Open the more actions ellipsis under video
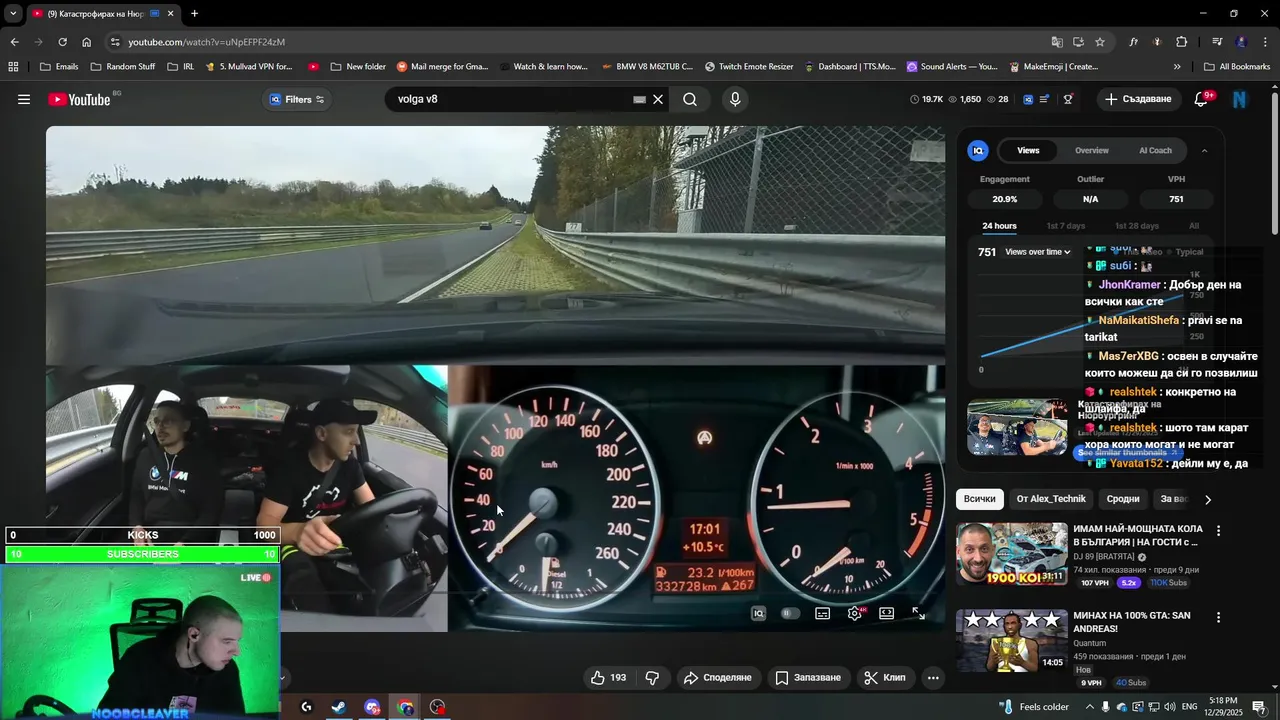 pyautogui.click(x=933, y=677)
